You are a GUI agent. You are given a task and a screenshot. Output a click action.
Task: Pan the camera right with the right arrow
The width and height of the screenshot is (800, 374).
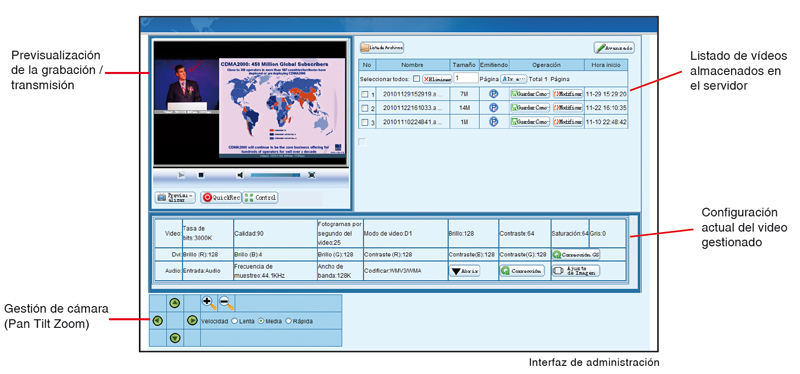point(192,321)
